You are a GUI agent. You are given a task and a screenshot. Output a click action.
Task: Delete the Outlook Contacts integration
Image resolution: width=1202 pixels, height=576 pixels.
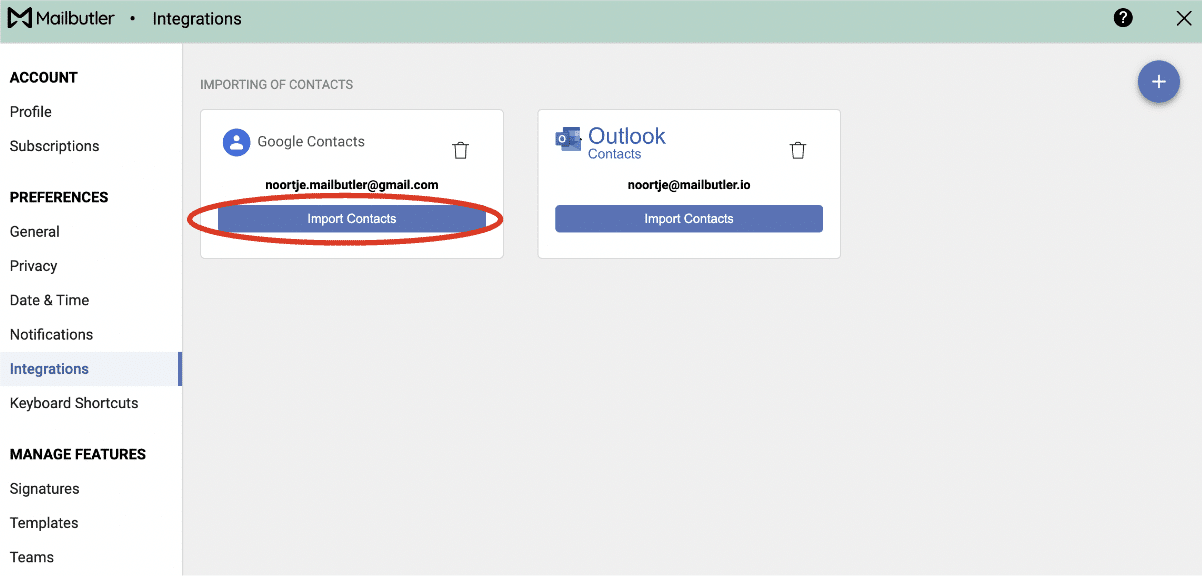(797, 150)
